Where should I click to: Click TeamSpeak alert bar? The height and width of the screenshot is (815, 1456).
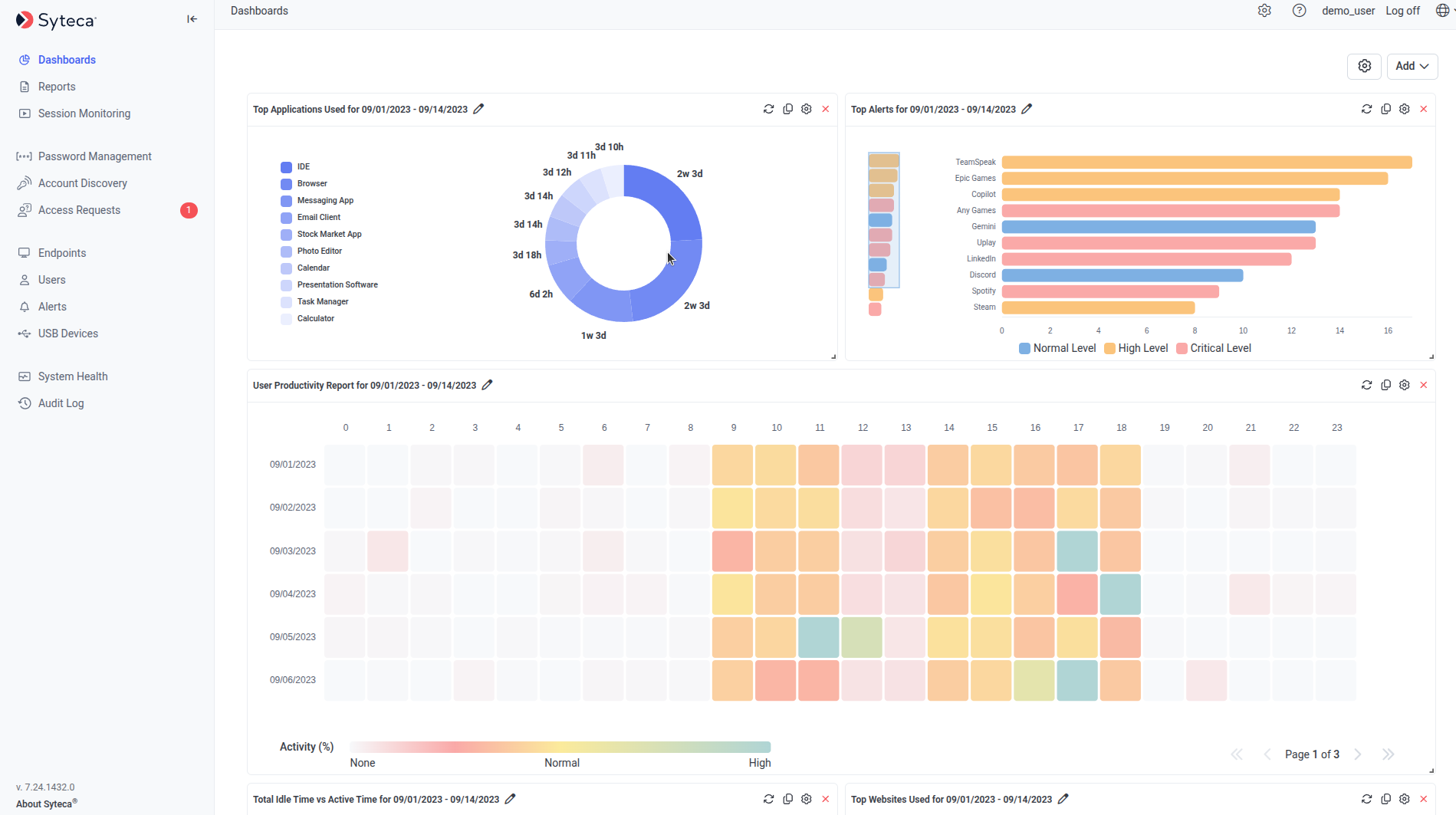1207,162
